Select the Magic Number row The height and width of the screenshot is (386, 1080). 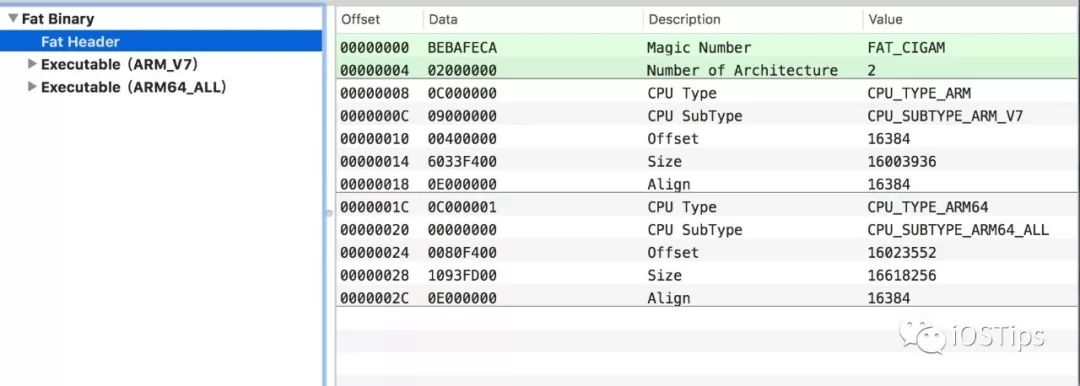coord(707,48)
